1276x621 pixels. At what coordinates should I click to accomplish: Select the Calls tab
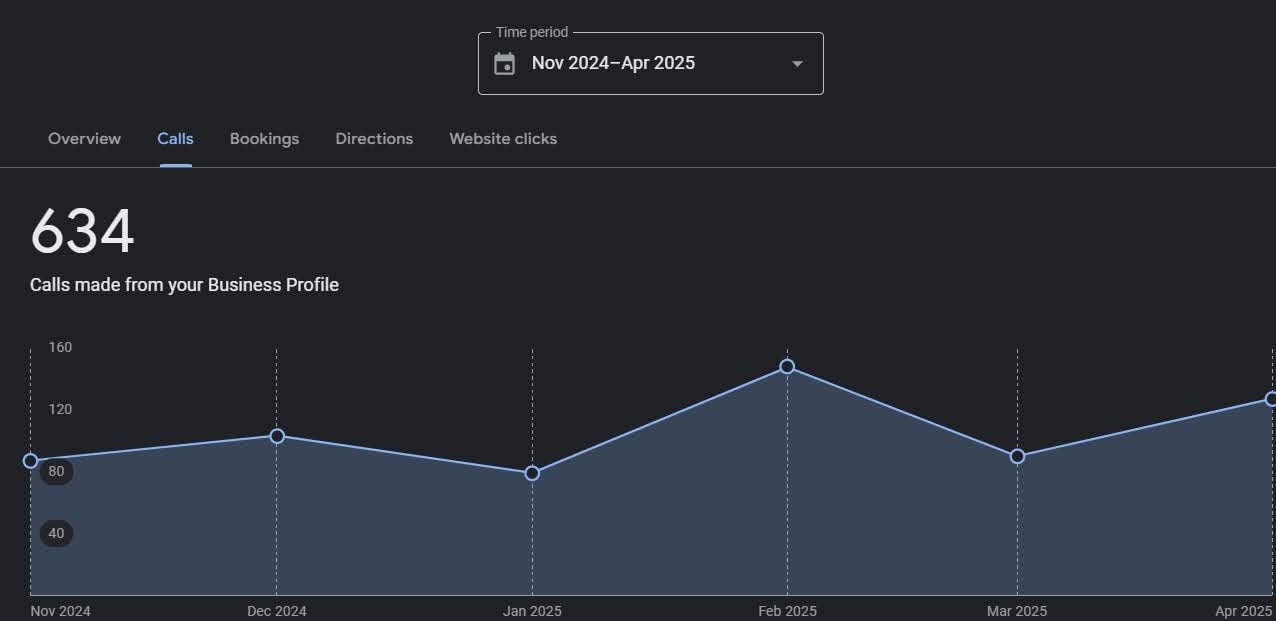tap(175, 139)
